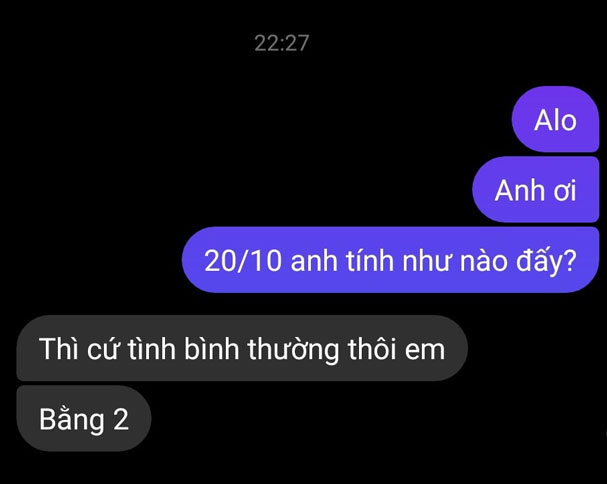Click the '20/10 anh tính như nào đấy?' message
Screen dimensions: 607x484
click(391, 260)
